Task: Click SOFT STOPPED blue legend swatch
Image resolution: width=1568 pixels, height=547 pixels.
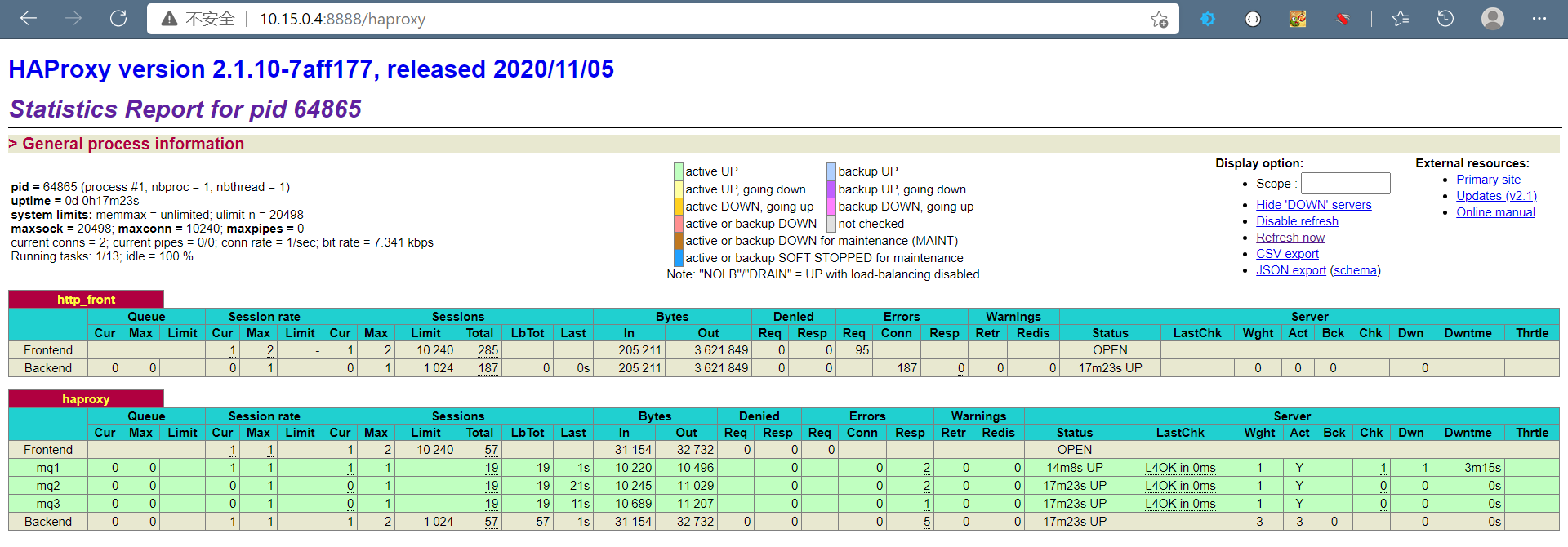Action: coord(678,257)
